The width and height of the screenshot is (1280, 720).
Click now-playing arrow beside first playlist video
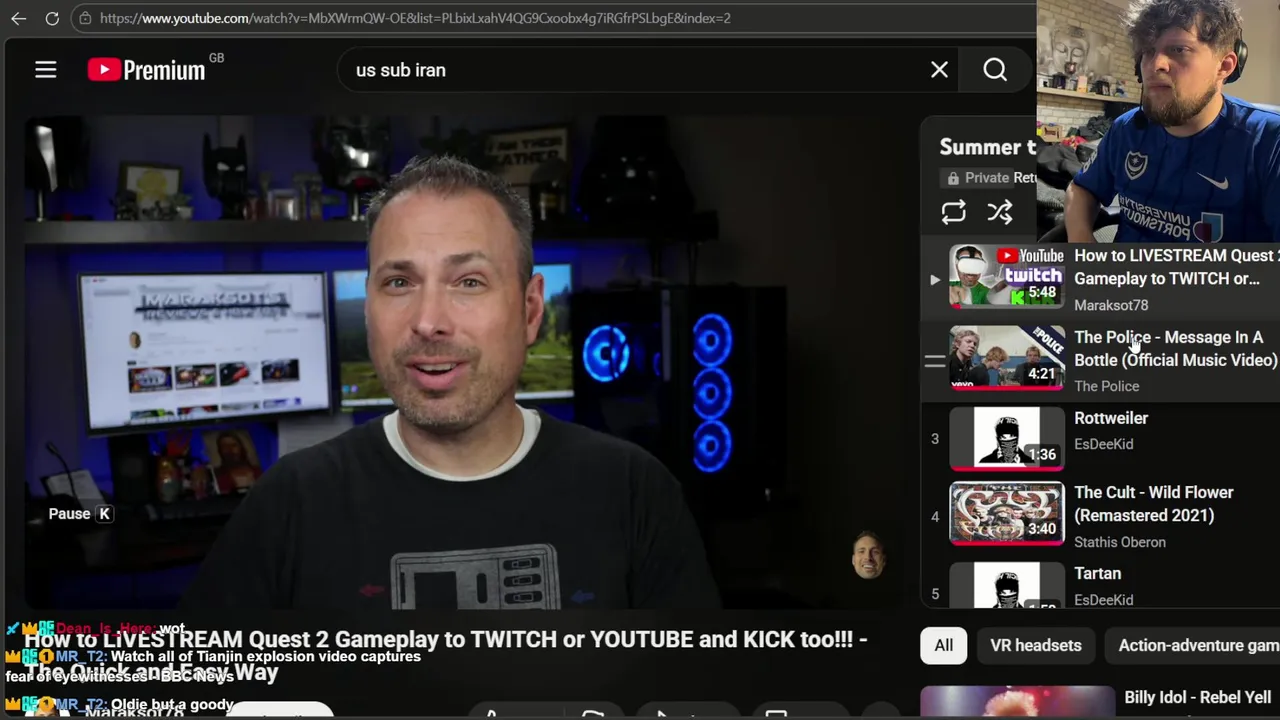point(935,280)
